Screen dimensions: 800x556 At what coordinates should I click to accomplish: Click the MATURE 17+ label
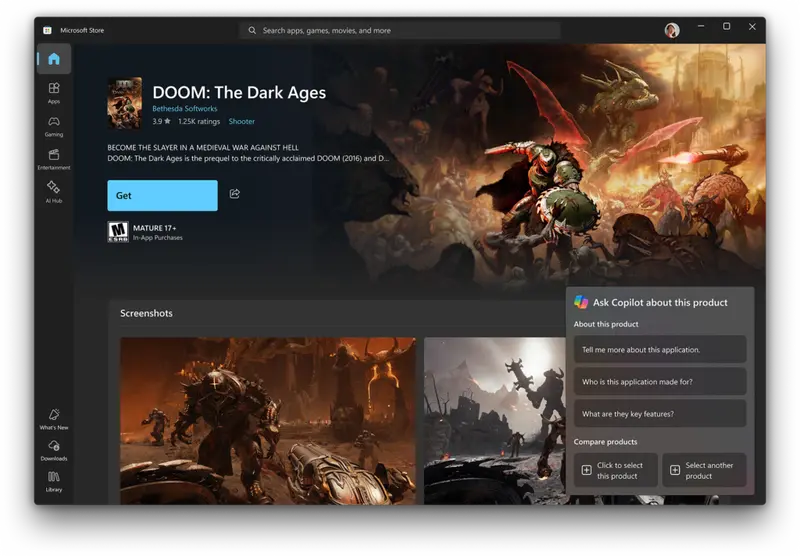pyautogui.click(x=155, y=228)
